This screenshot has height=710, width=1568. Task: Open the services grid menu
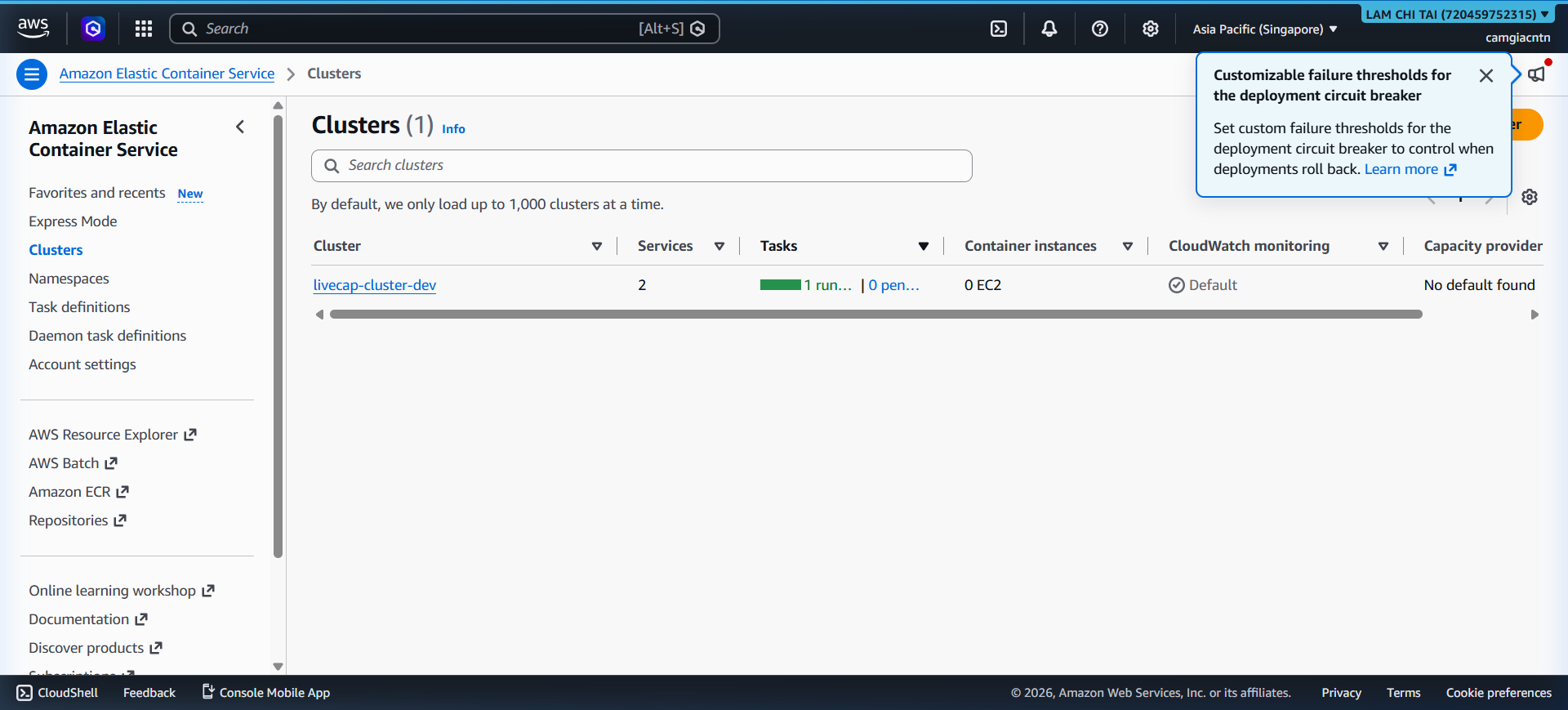click(x=144, y=29)
